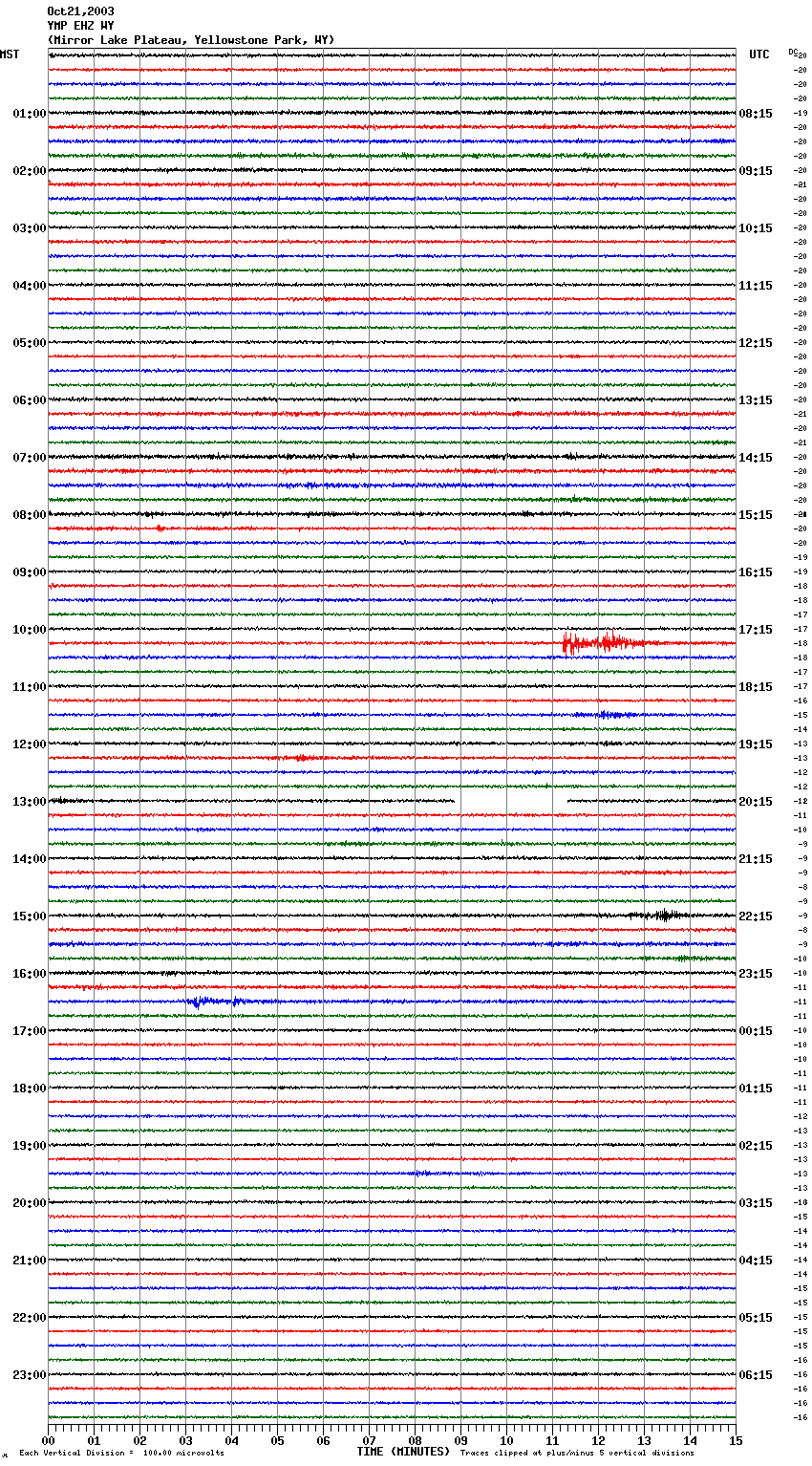
Task: Select the 07:00 MST hour label
Action: 30,458
